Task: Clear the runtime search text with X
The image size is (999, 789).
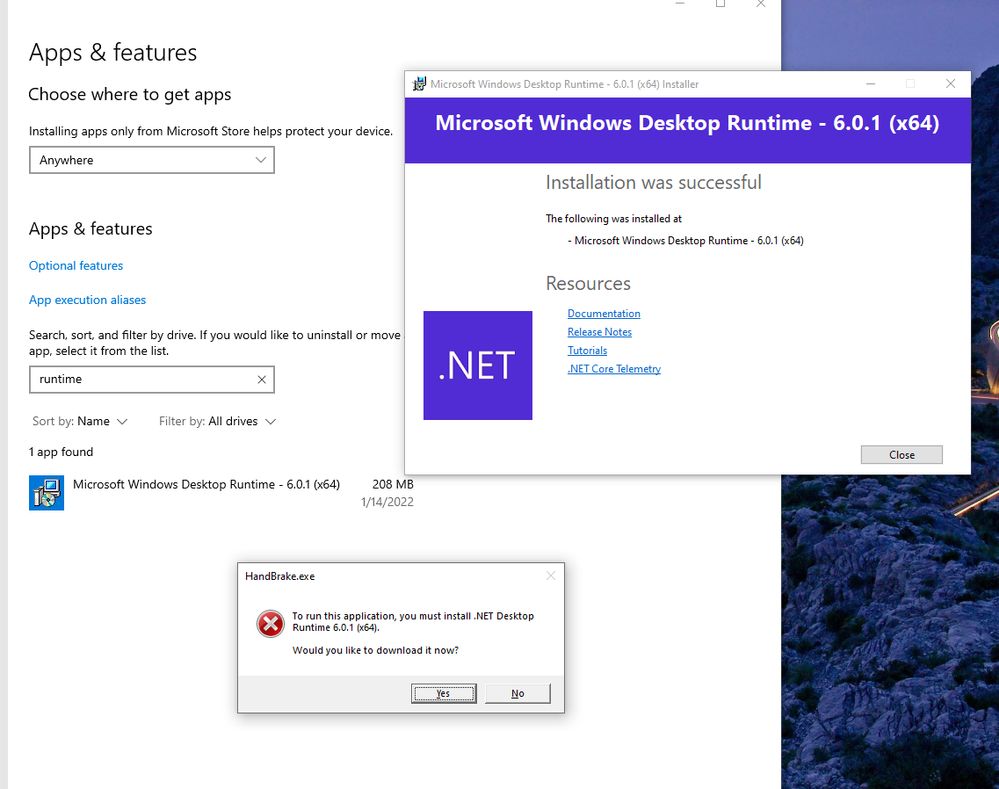Action: click(261, 379)
